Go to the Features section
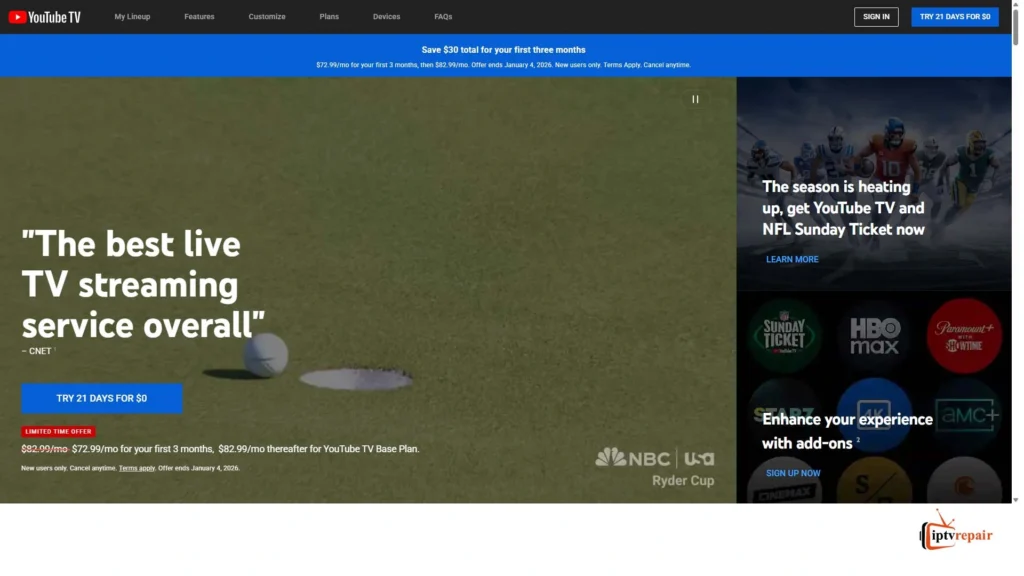This screenshot has width=1024, height=576. 199,17
